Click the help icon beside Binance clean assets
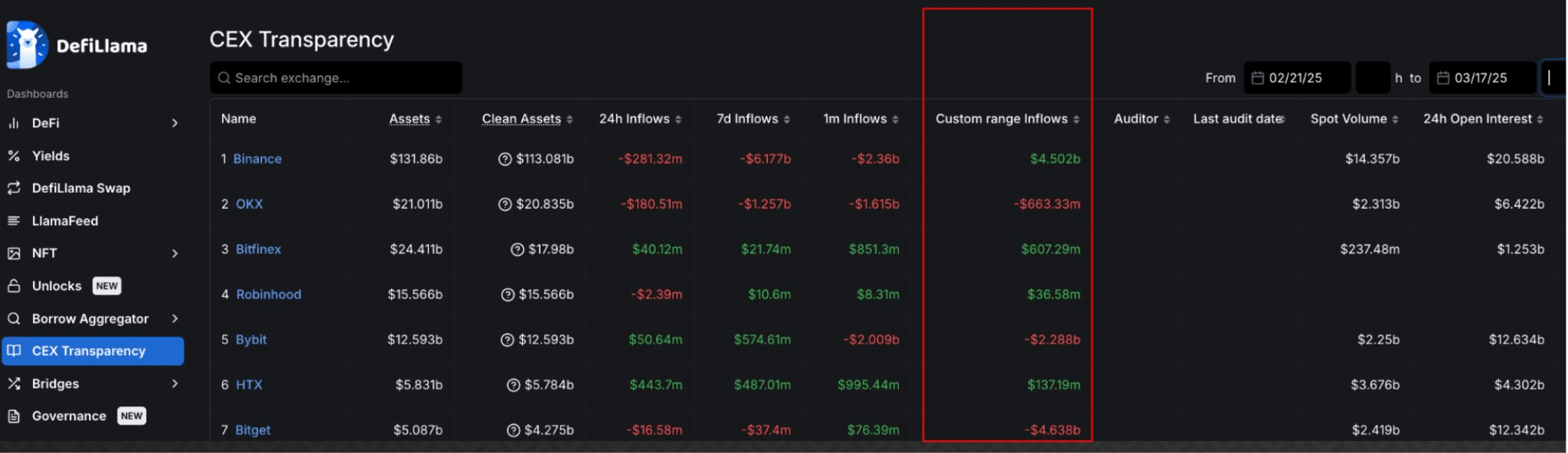Screen dimensions: 1568x453 pos(505,159)
